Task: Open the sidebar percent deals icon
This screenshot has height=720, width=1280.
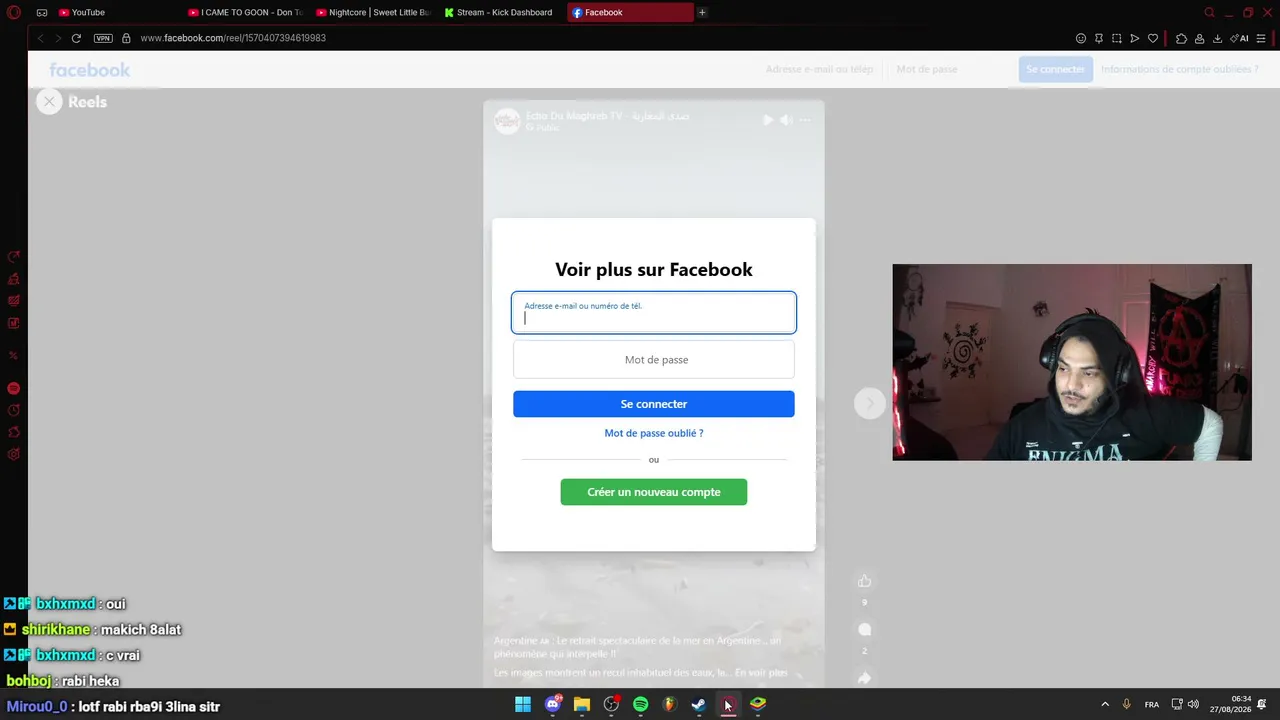Action: tap(14, 355)
